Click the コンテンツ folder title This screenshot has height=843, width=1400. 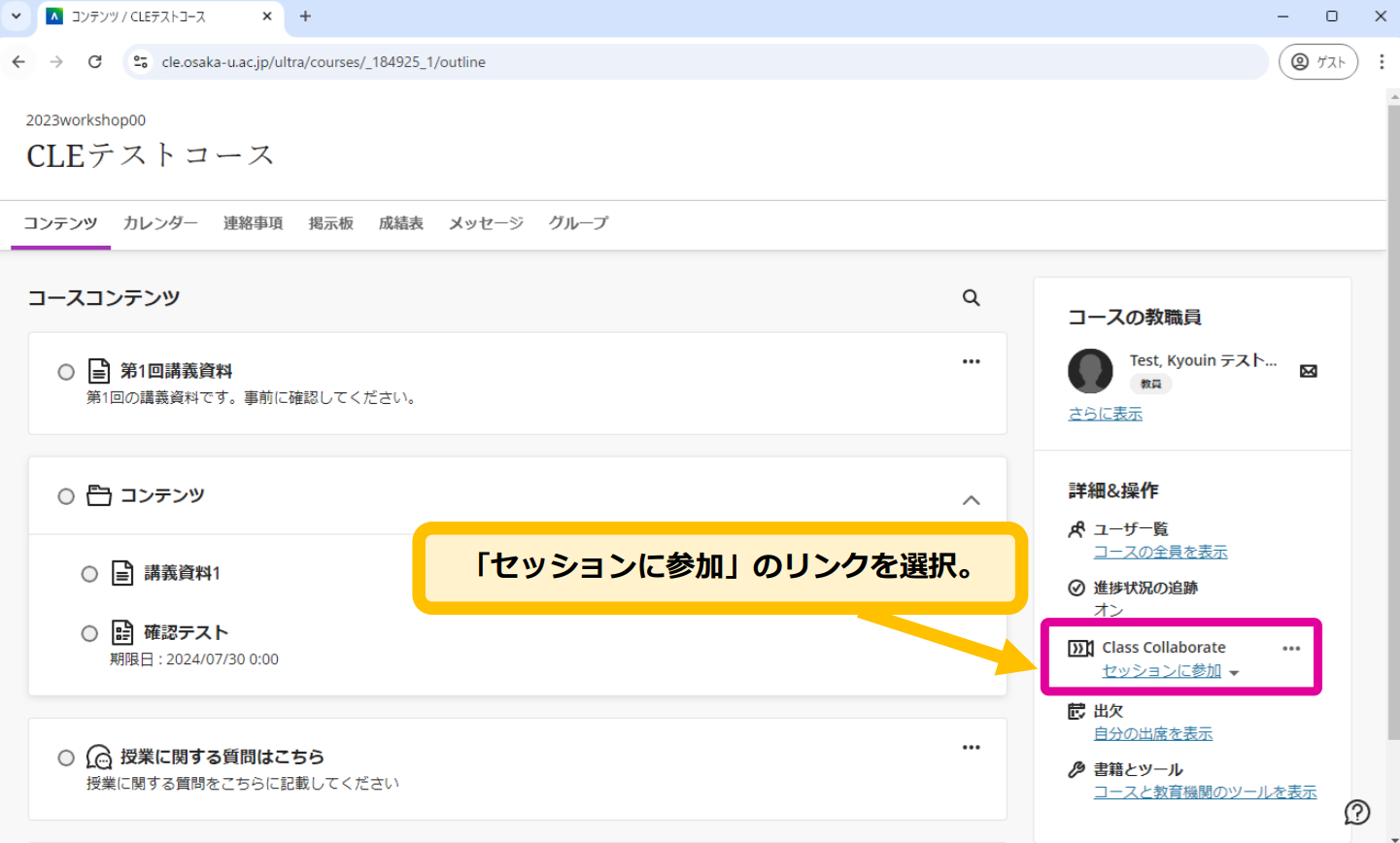[x=162, y=495]
